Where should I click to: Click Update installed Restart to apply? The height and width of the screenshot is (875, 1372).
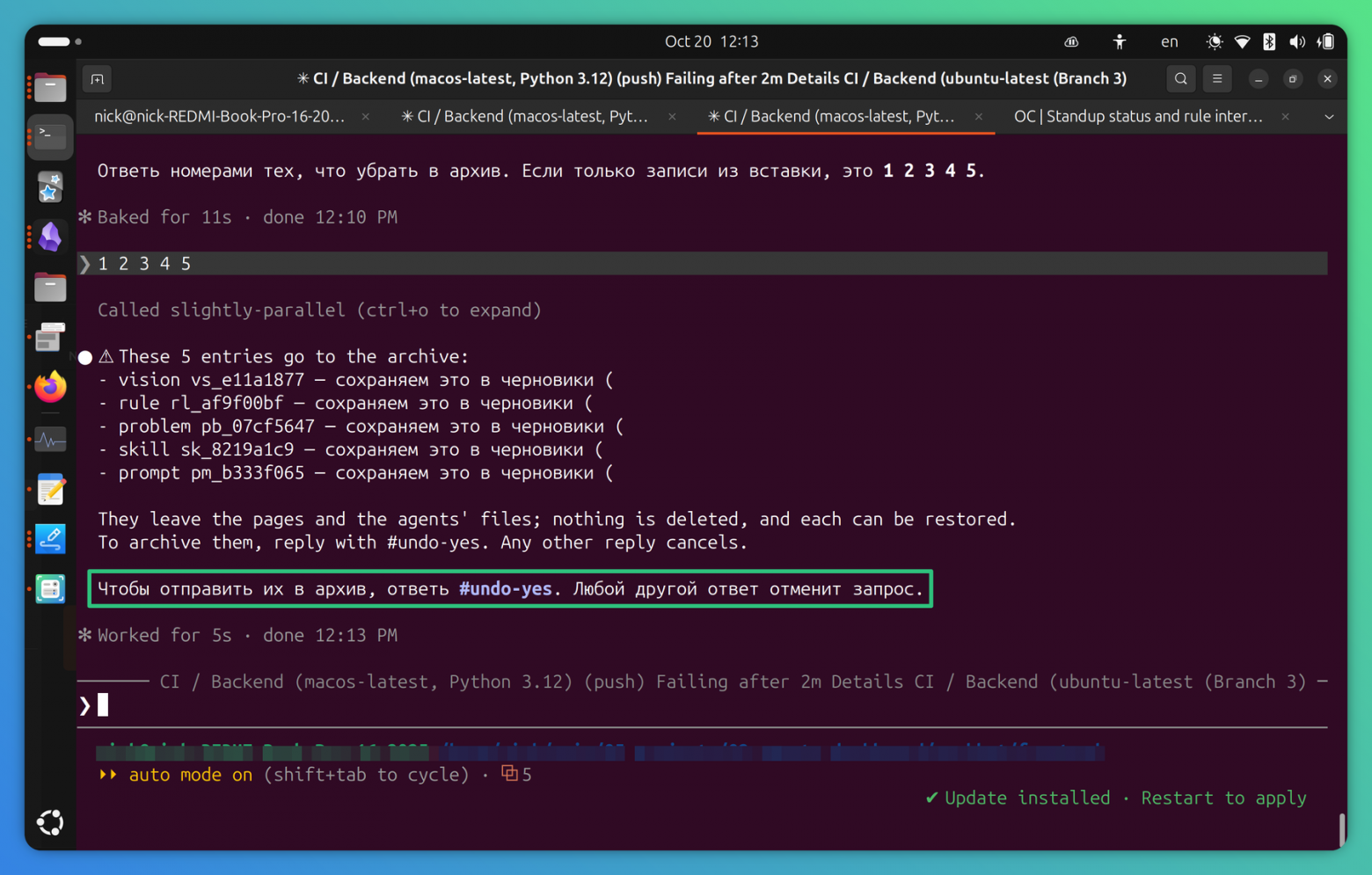tap(1116, 798)
